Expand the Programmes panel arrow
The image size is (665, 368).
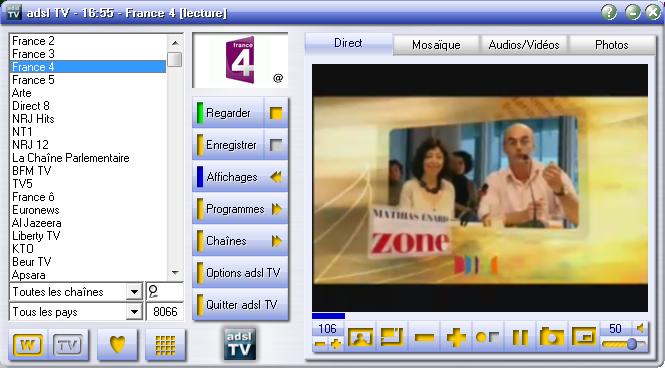click(277, 209)
